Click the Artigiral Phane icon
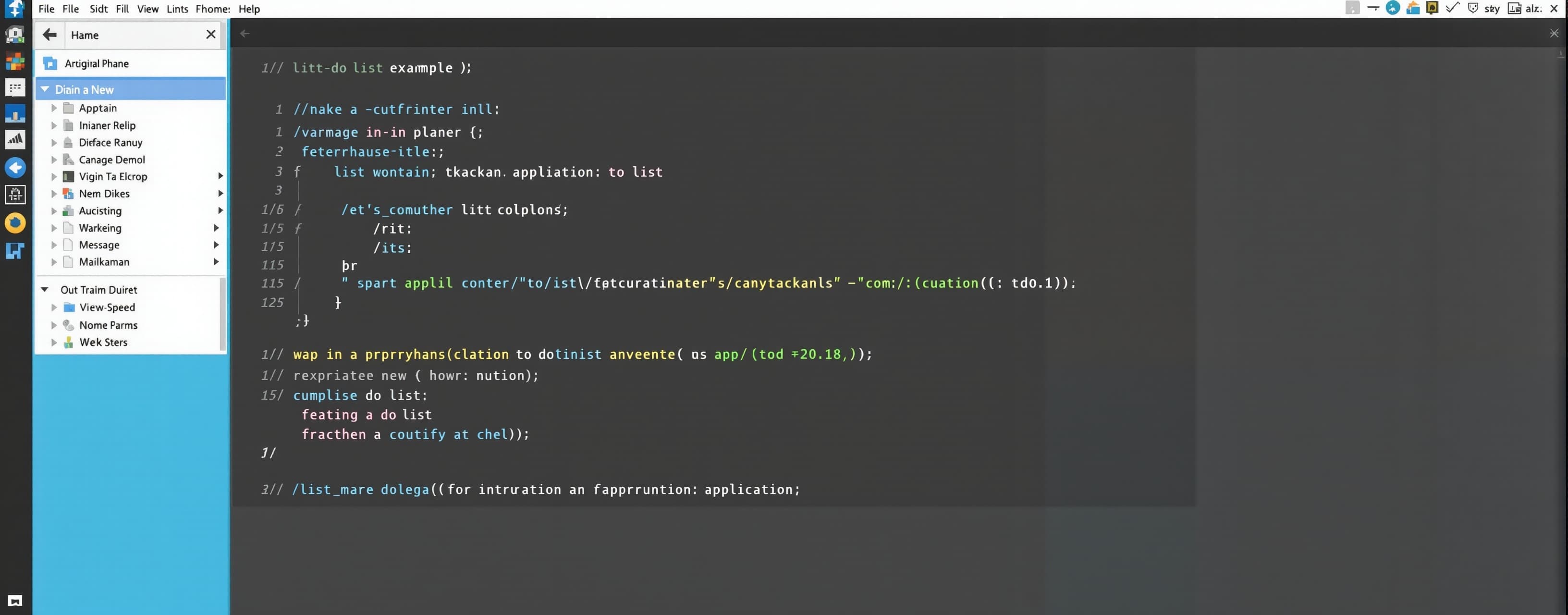Image resolution: width=1568 pixels, height=615 pixels. point(50,63)
